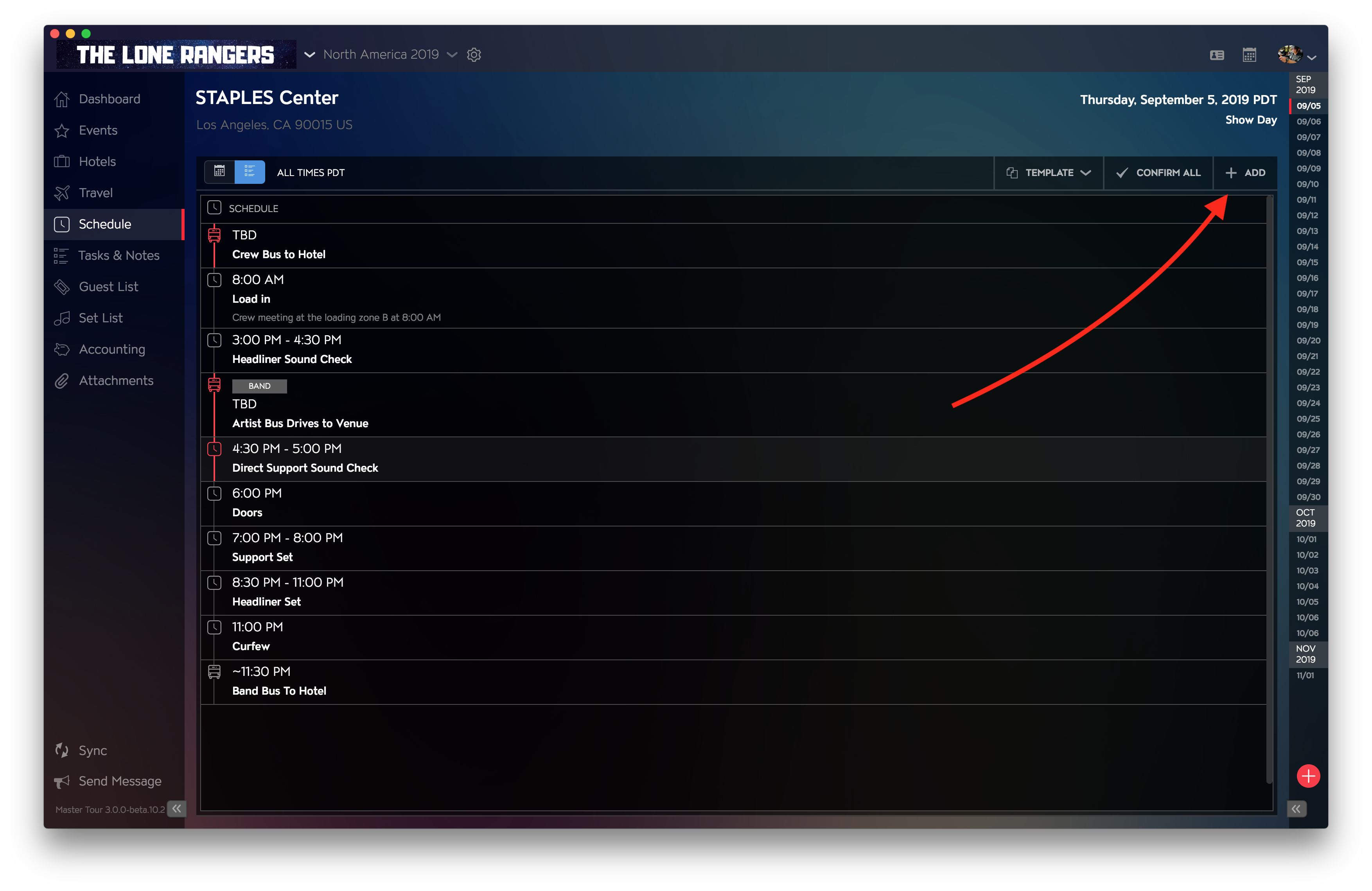Click clock icon for Doors
Screen dimensions: 1372x891
coord(214,493)
